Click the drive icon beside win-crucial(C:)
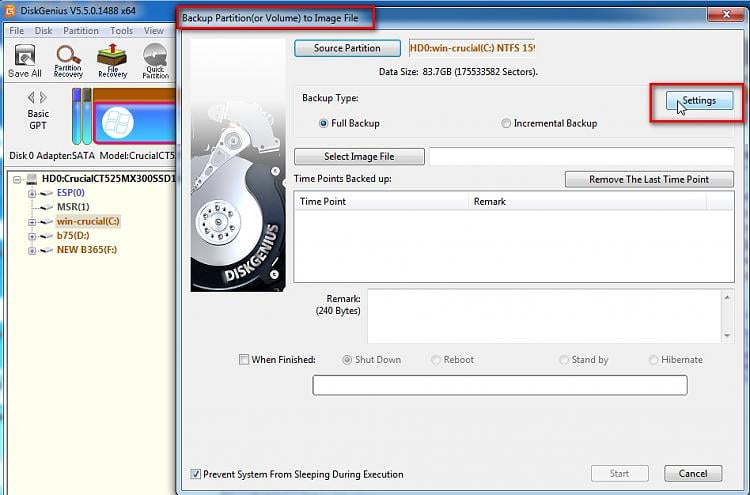 click(x=46, y=222)
